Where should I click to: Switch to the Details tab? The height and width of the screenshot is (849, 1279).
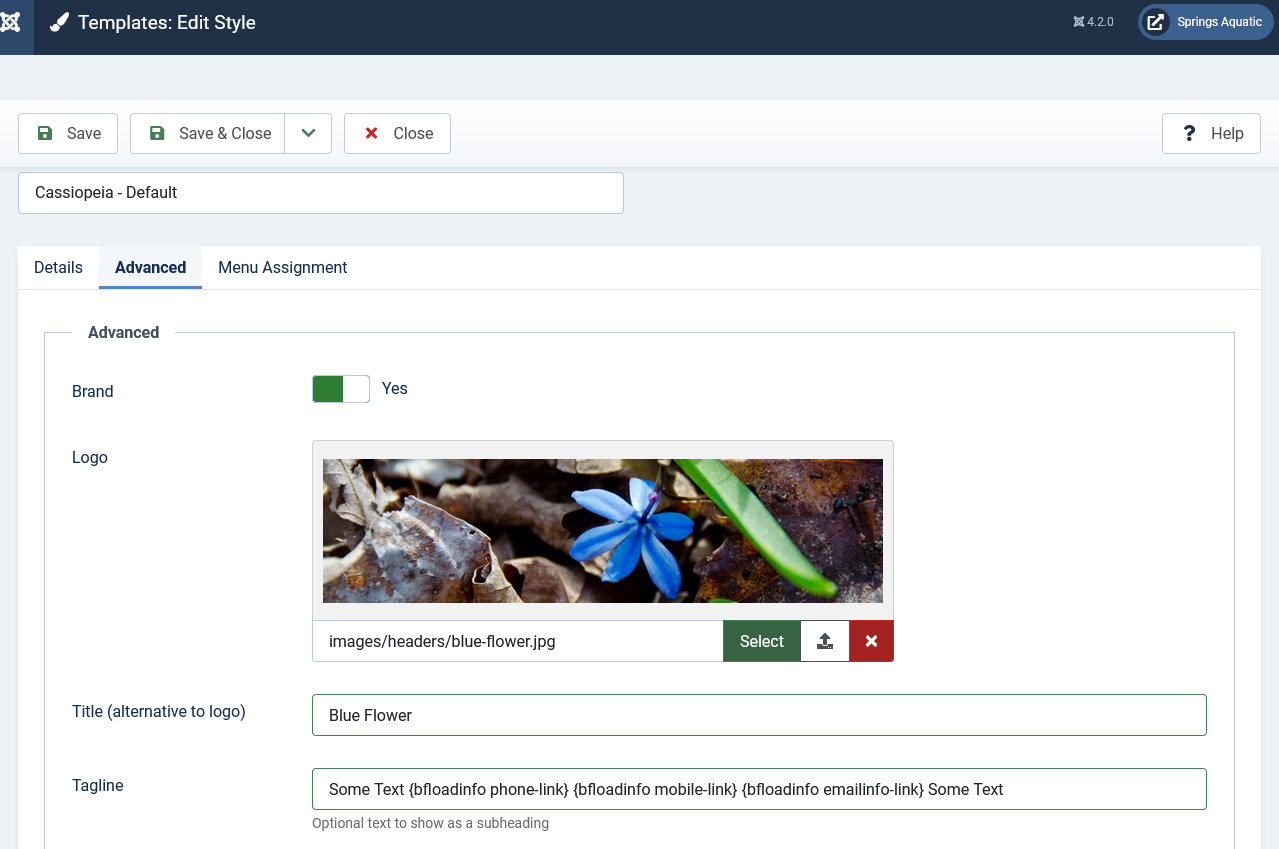coord(58,267)
